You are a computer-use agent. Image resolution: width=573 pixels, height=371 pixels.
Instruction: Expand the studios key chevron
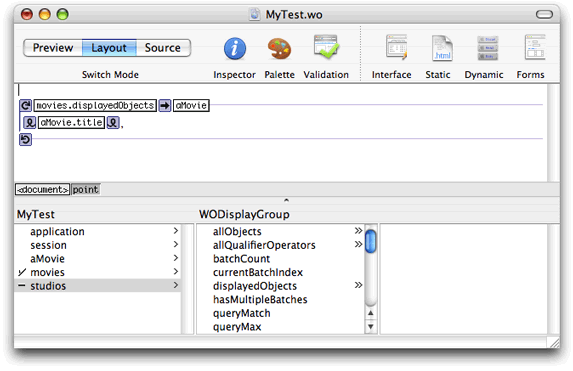[x=176, y=285]
